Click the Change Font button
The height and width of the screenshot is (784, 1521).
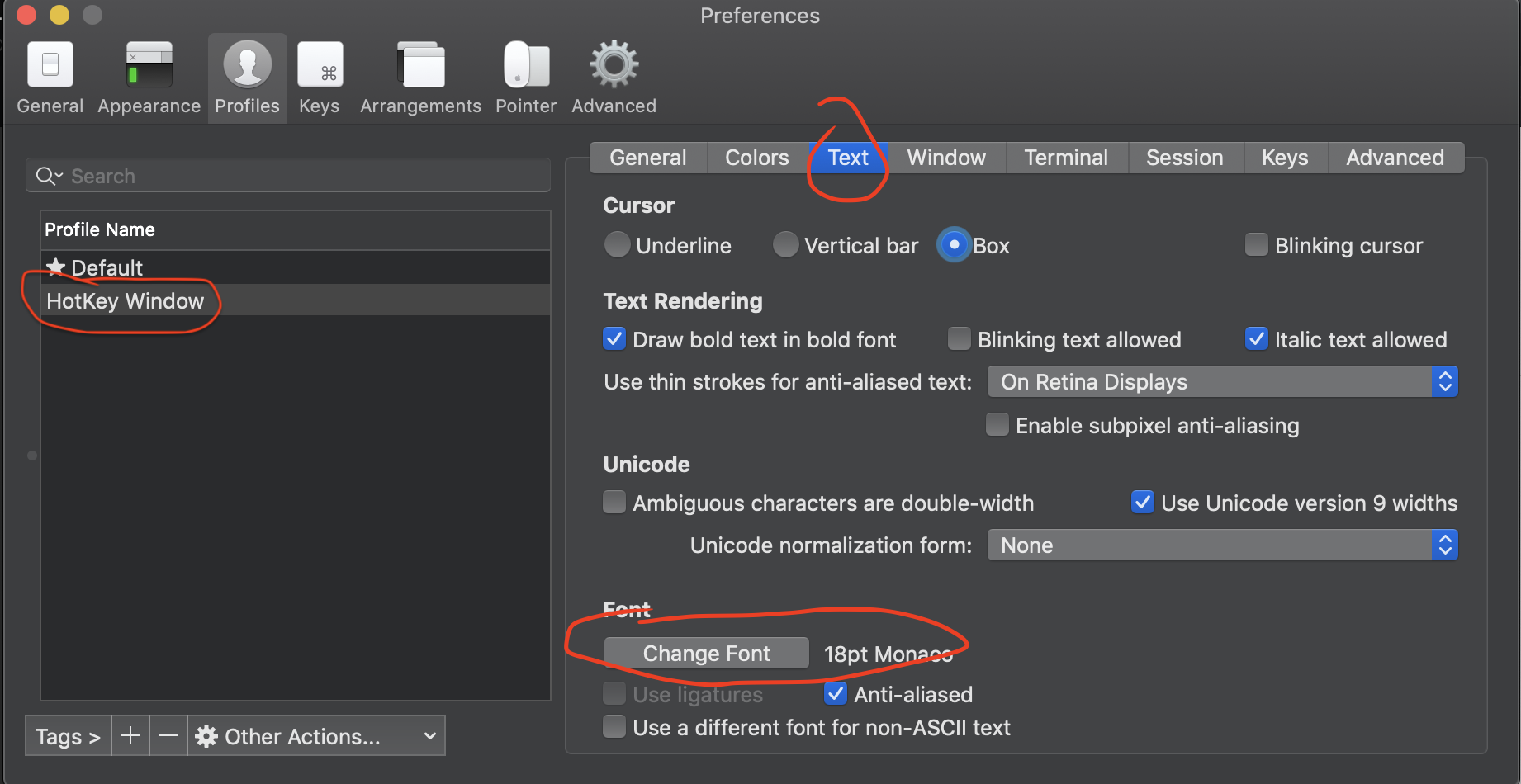pos(706,653)
